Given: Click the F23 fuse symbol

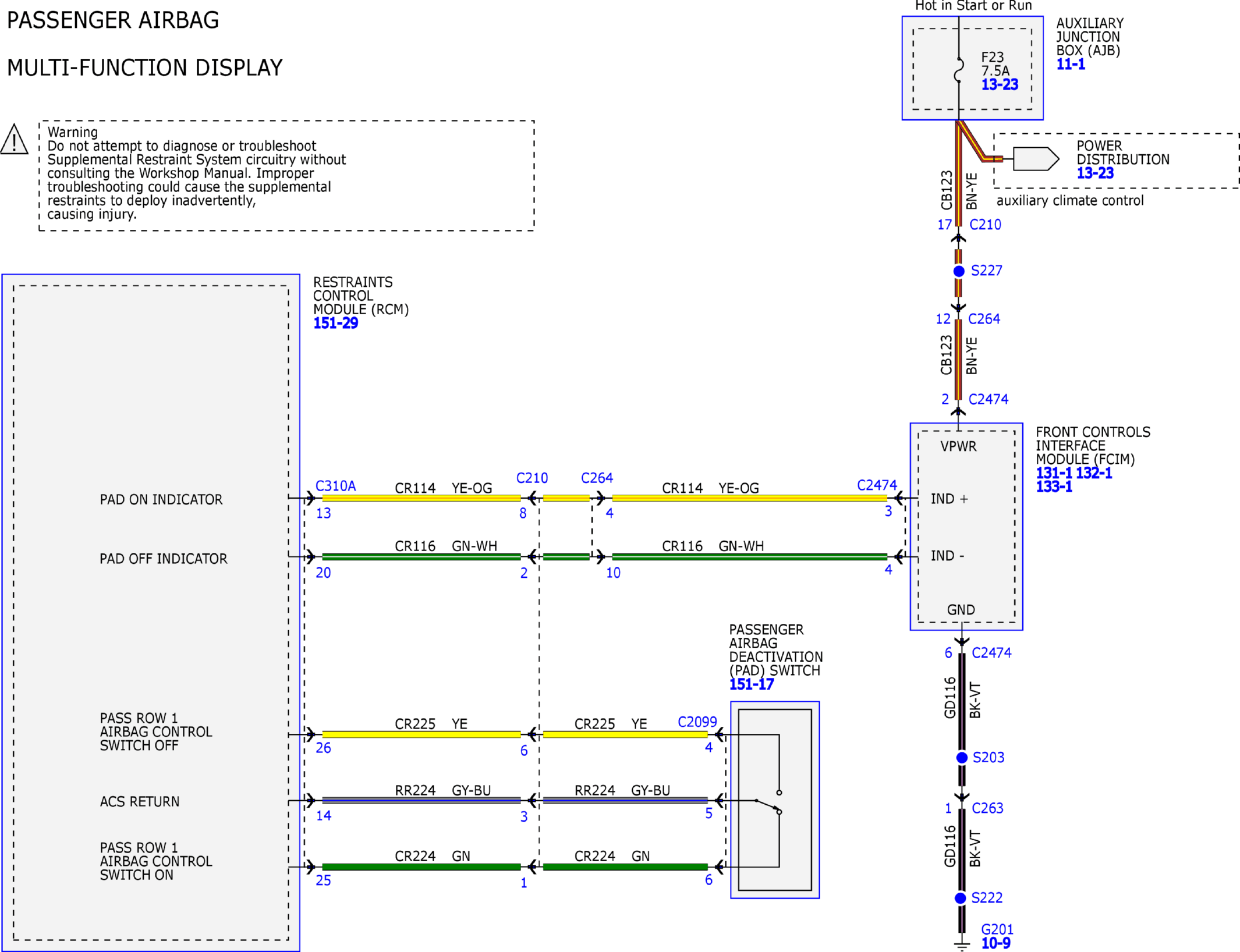Looking at the screenshot, I should tap(959, 69).
